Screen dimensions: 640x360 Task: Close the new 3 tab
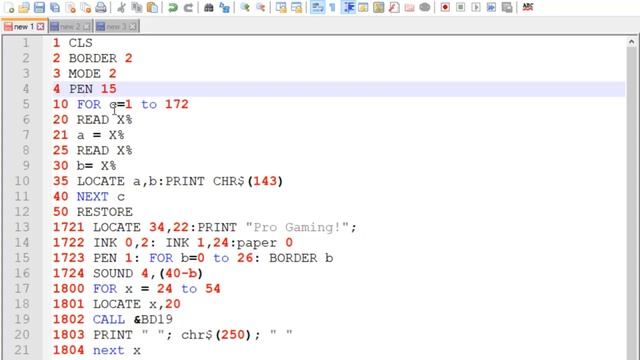[x=133, y=27]
